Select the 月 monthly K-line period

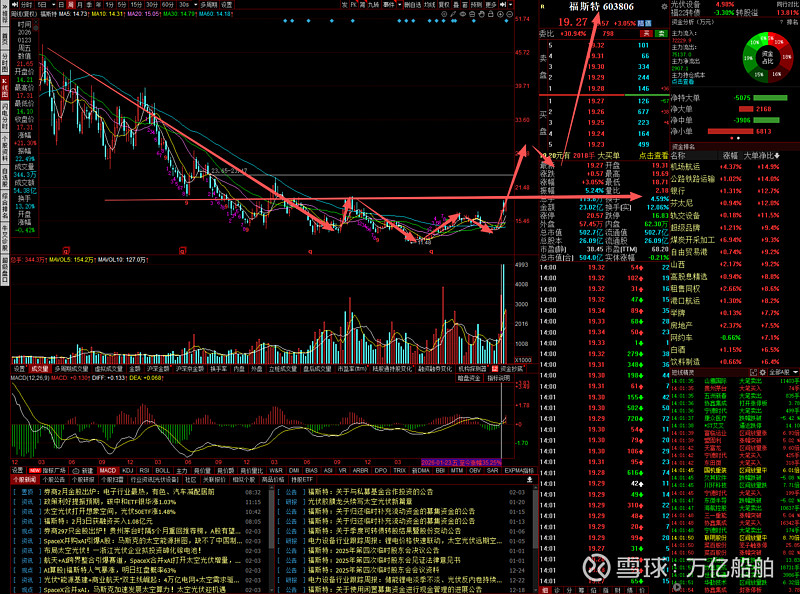[80, 5]
